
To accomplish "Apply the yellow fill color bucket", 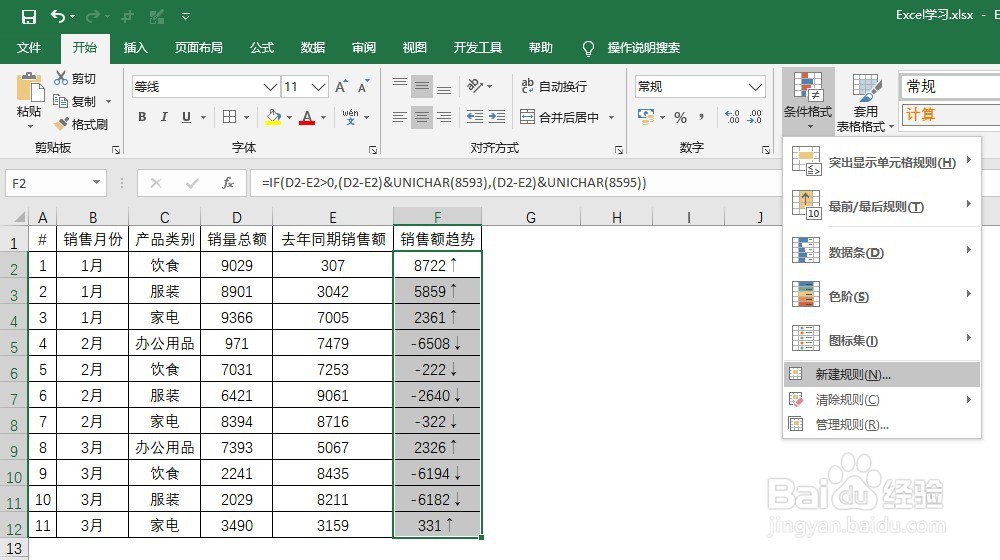I will point(274,117).
